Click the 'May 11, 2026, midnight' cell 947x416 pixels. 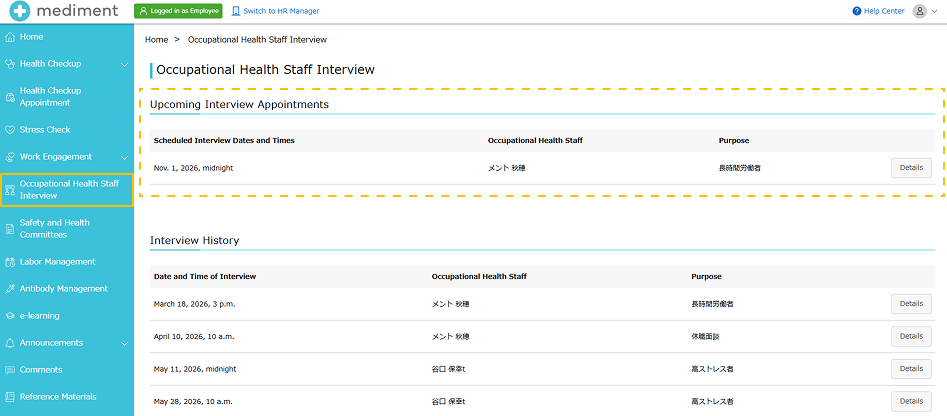(x=195, y=369)
